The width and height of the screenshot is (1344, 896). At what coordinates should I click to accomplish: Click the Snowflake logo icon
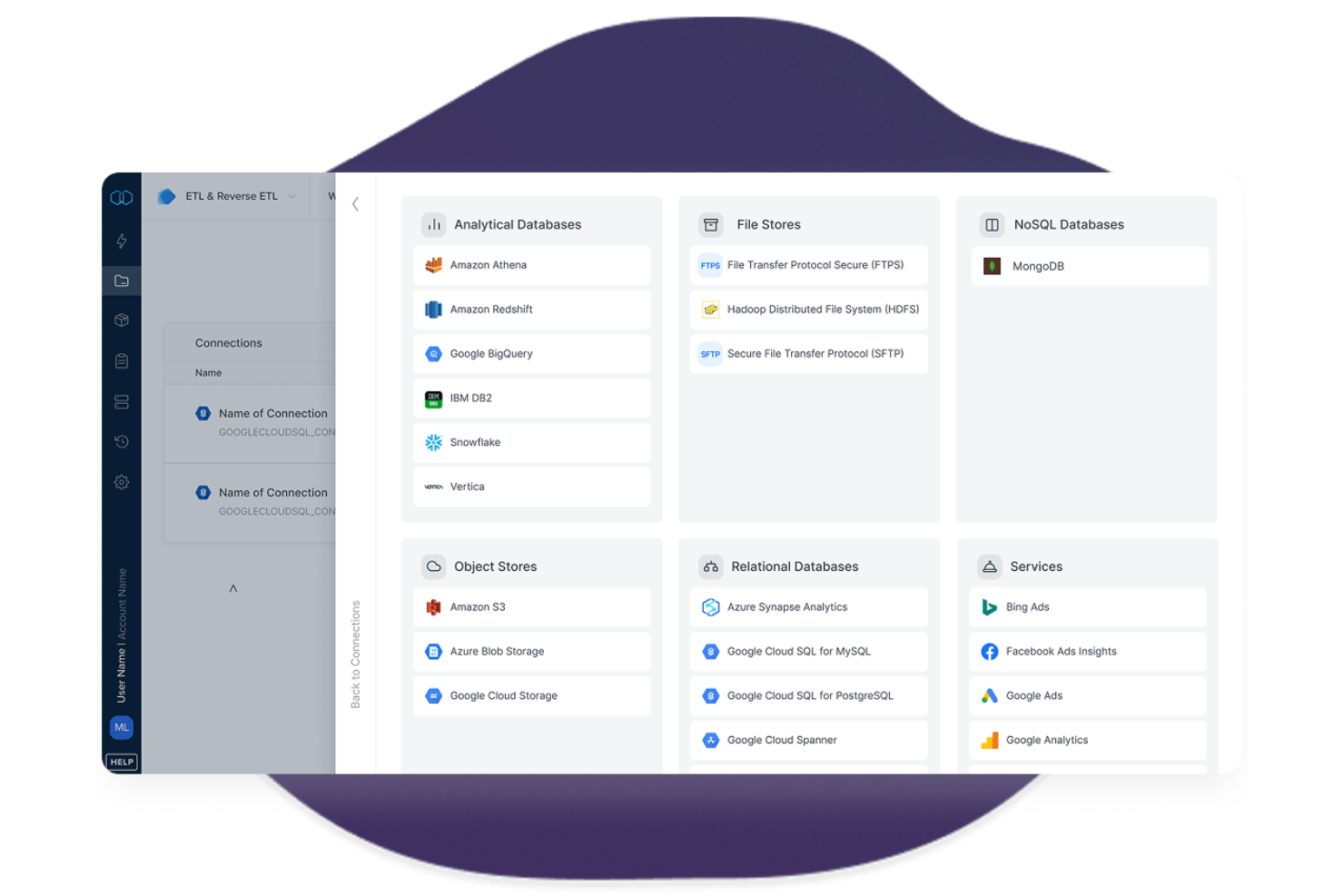tap(434, 442)
